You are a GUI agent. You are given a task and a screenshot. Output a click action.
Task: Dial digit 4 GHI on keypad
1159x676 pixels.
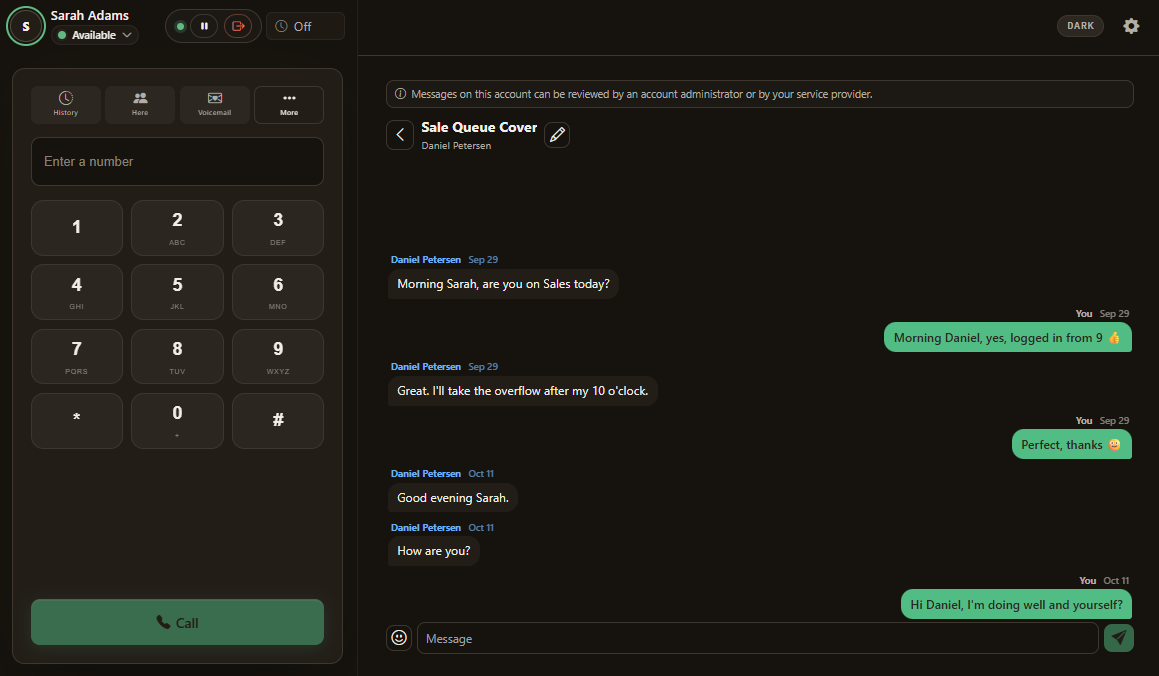pyautogui.click(x=77, y=292)
